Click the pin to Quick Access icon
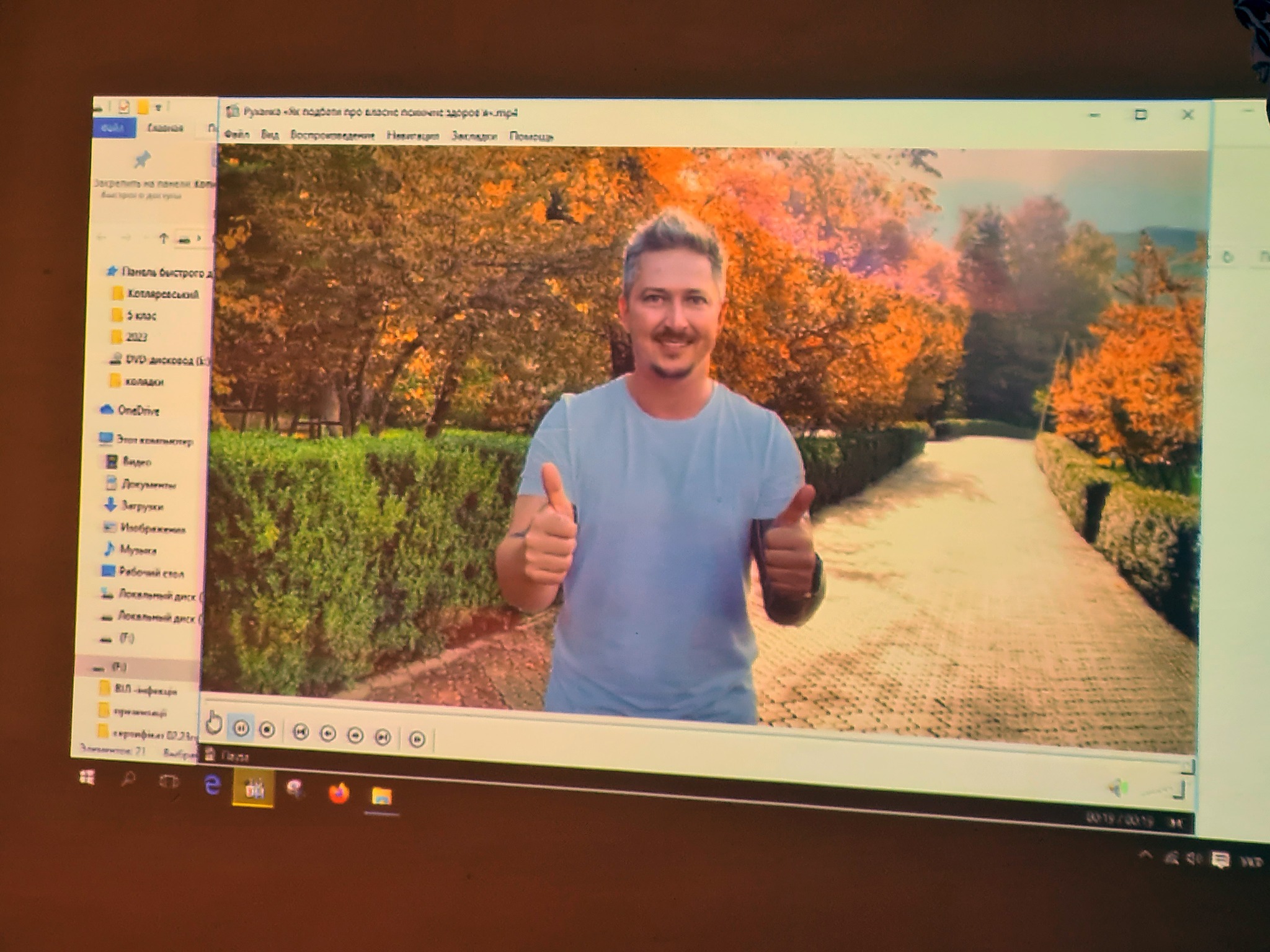This screenshot has height=952, width=1270. (142, 160)
